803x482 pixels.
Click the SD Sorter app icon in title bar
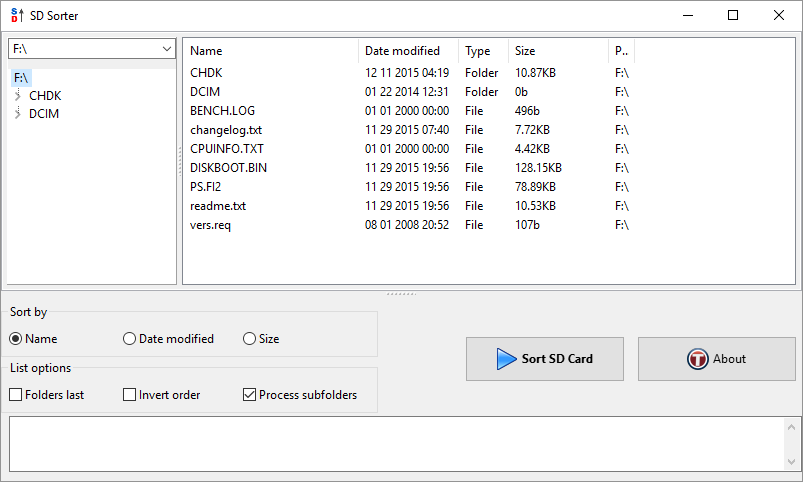(x=16, y=15)
